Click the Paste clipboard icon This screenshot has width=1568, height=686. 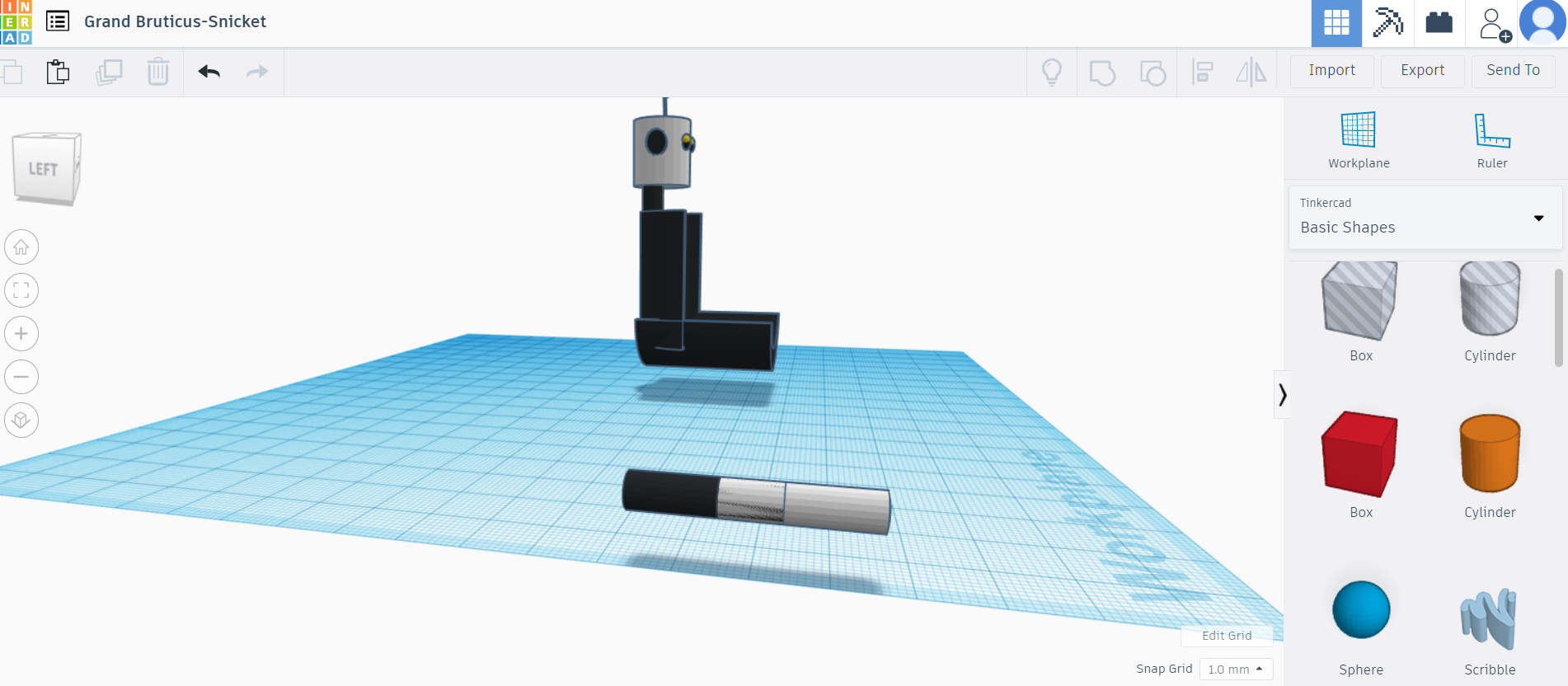coord(58,72)
